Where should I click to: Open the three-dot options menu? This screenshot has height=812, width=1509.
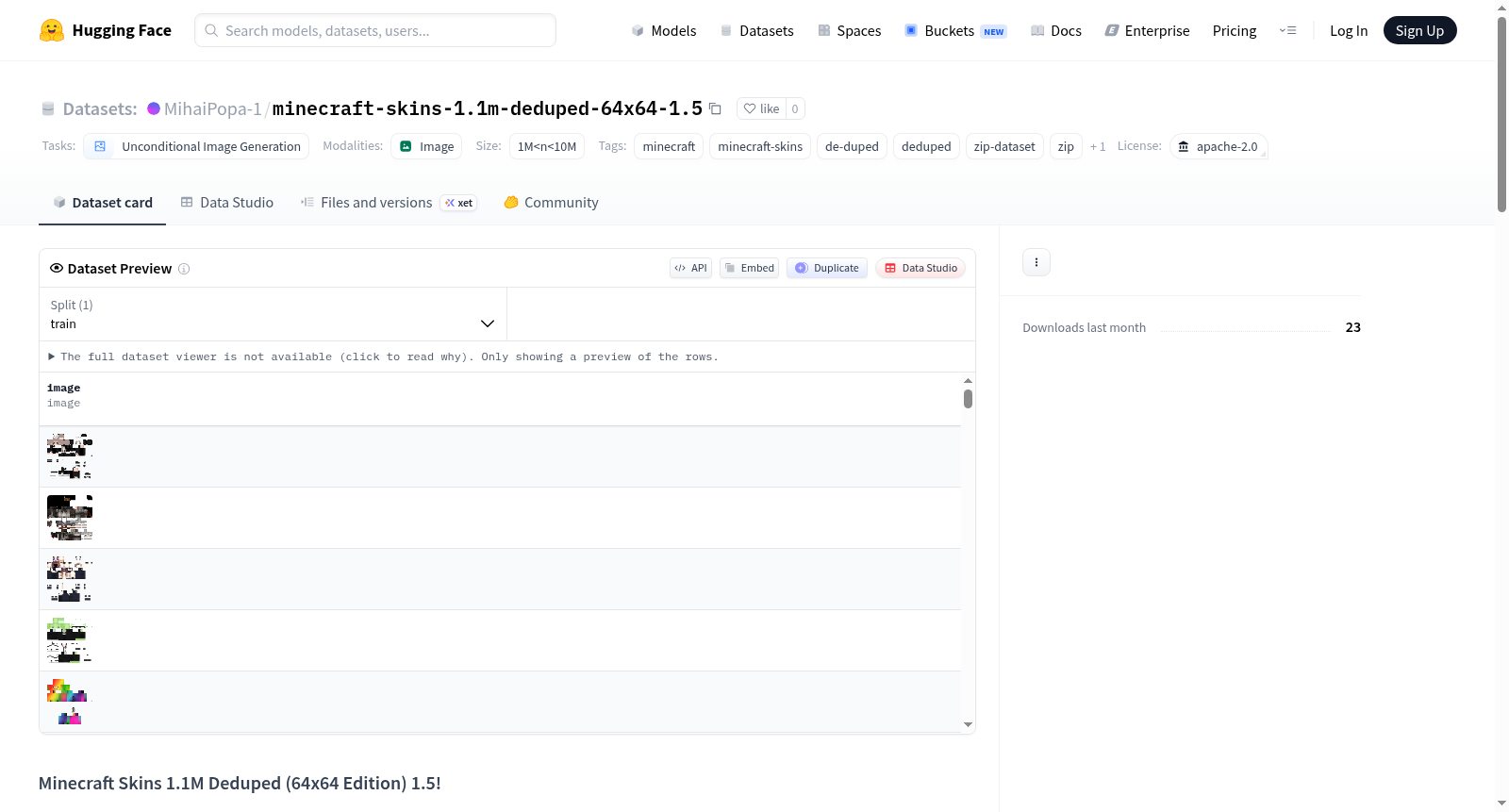pyautogui.click(x=1036, y=262)
